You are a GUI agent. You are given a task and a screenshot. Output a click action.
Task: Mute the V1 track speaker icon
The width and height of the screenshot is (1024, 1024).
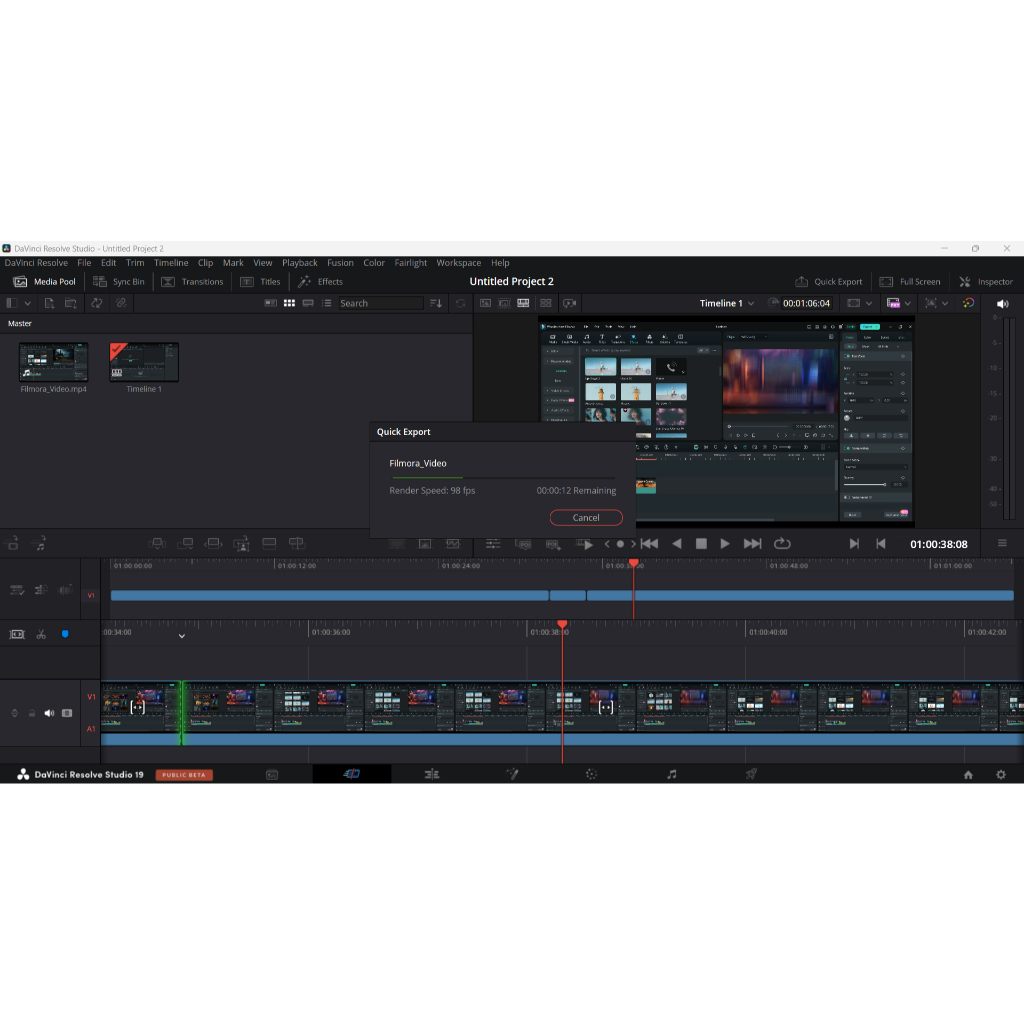(x=49, y=713)
